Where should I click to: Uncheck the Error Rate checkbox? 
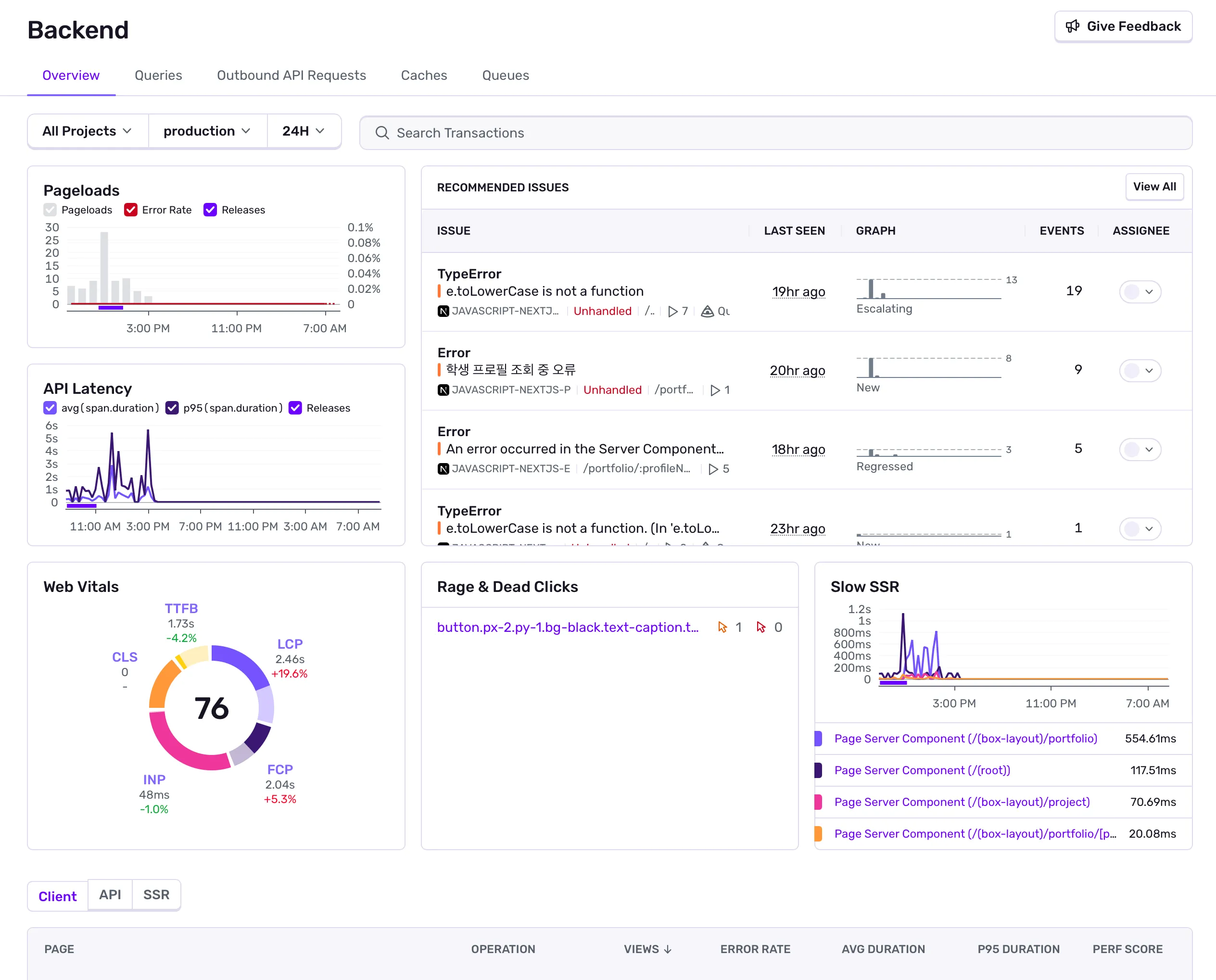click(x=131, y=210)
